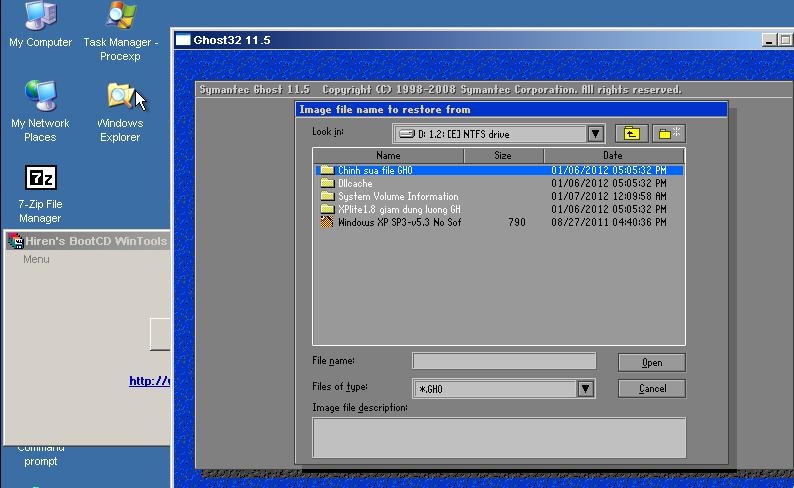This screenshot has width=794, height=488.
Task: Click the partially hidden button in Hiren's WinTools
Action: coord(160,334)
